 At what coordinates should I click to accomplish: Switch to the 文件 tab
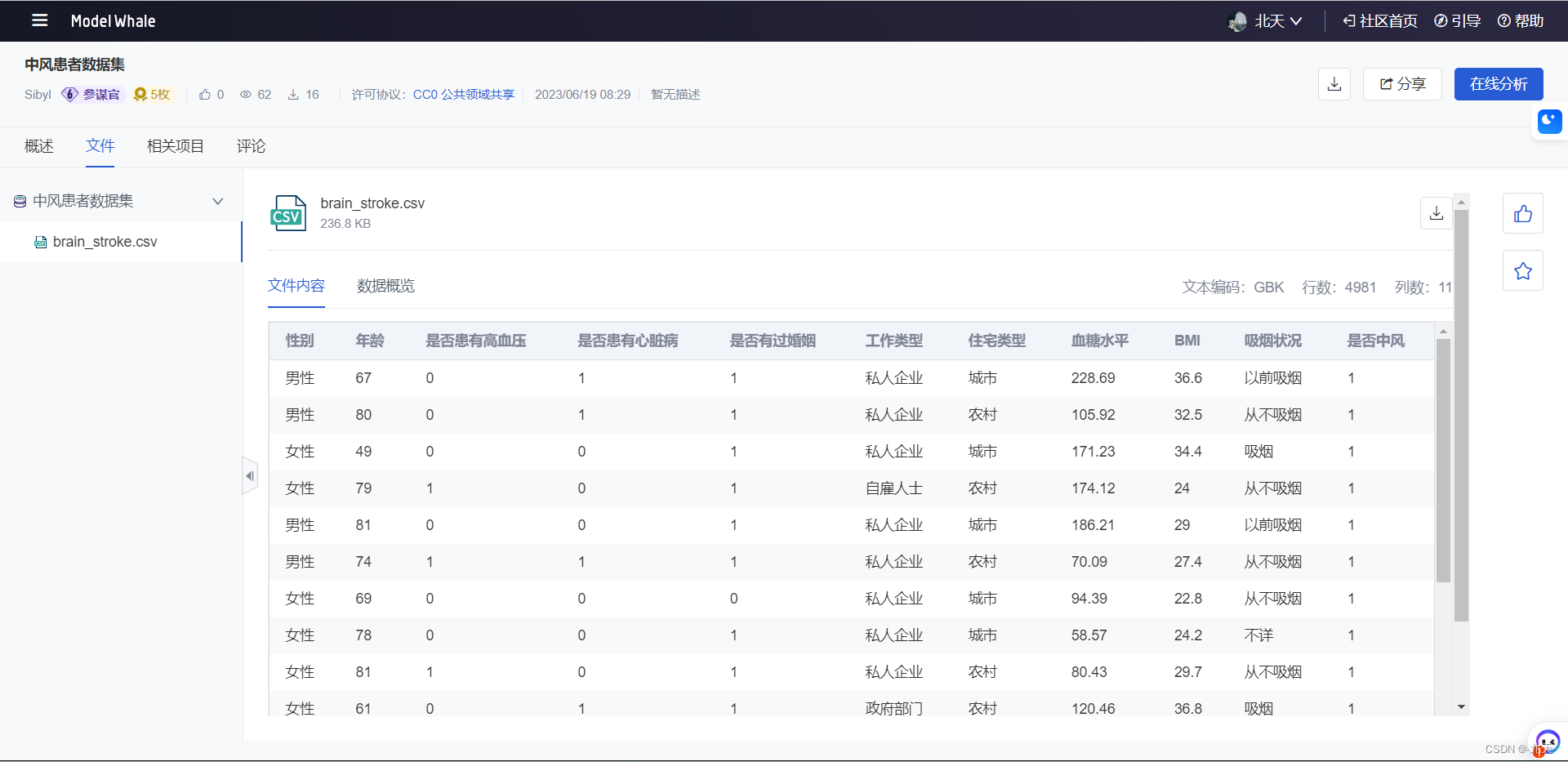(x=100, y=146)
